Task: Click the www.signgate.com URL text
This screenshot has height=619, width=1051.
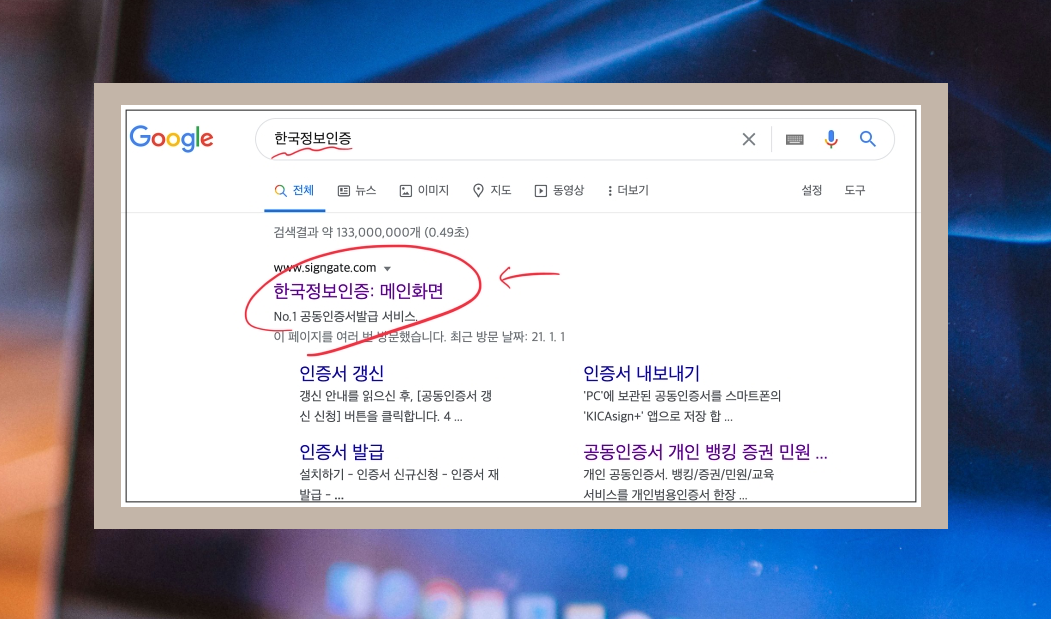Action: pos(325,268)
